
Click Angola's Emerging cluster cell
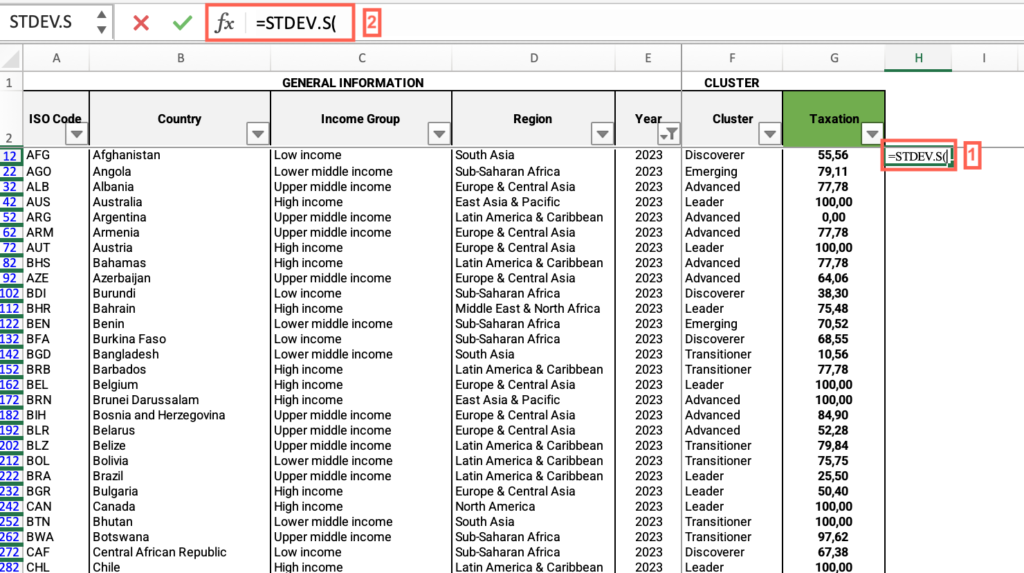pos(732,171)
